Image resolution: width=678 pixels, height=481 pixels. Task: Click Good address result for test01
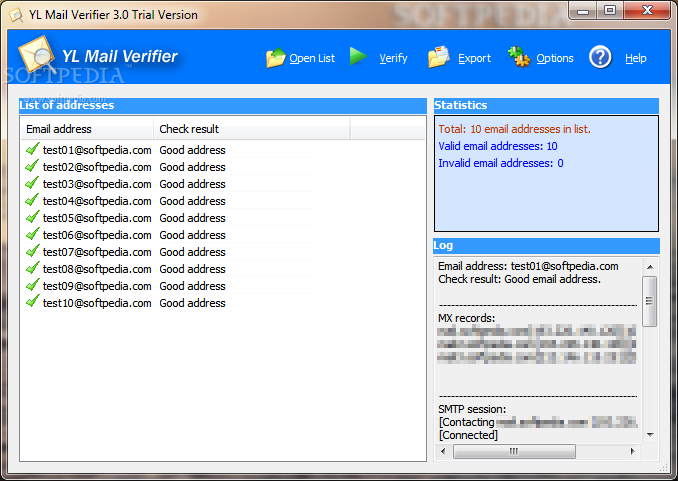(192, 150)
